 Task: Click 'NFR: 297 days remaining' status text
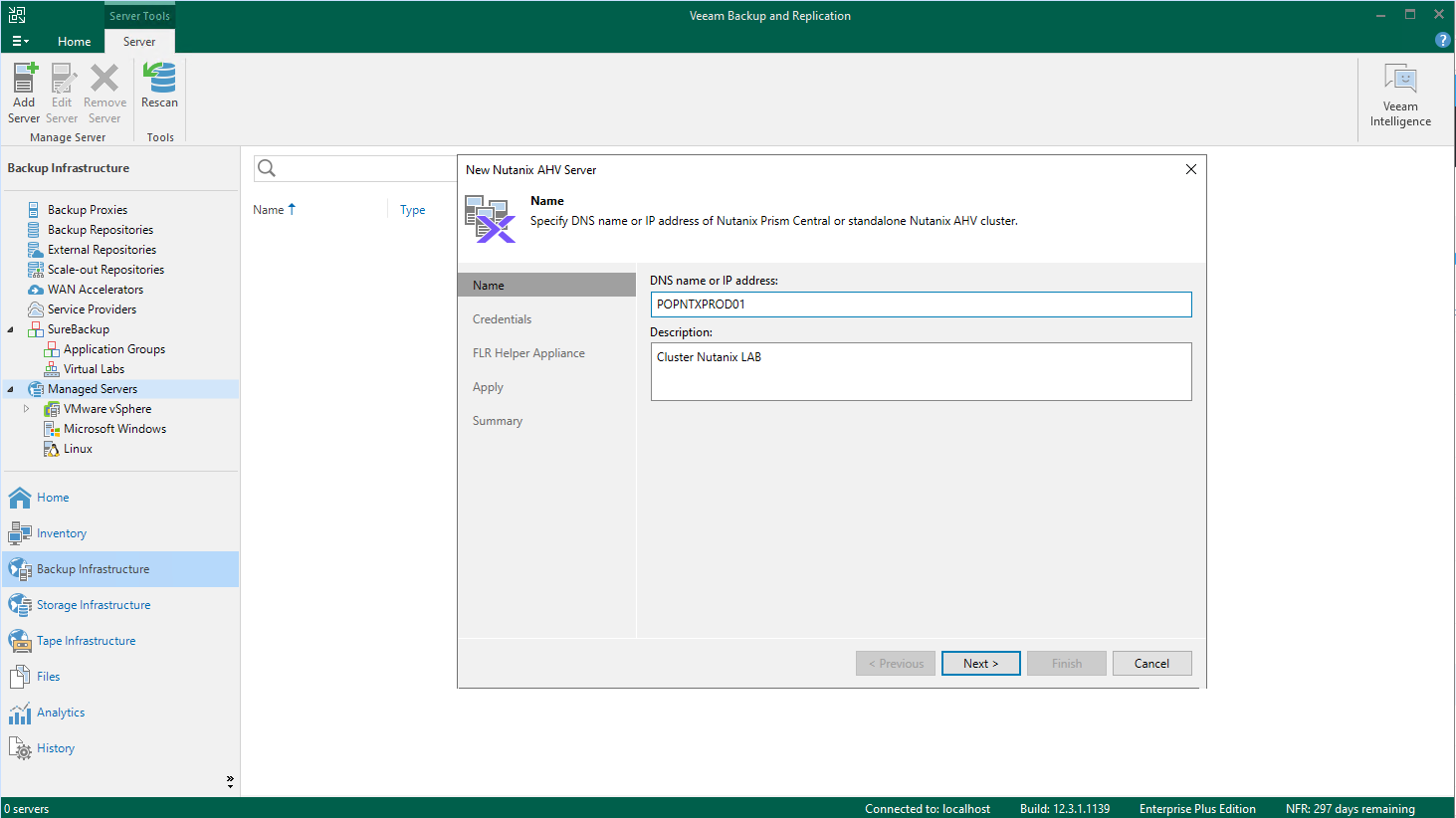(x=1350, y=809)
